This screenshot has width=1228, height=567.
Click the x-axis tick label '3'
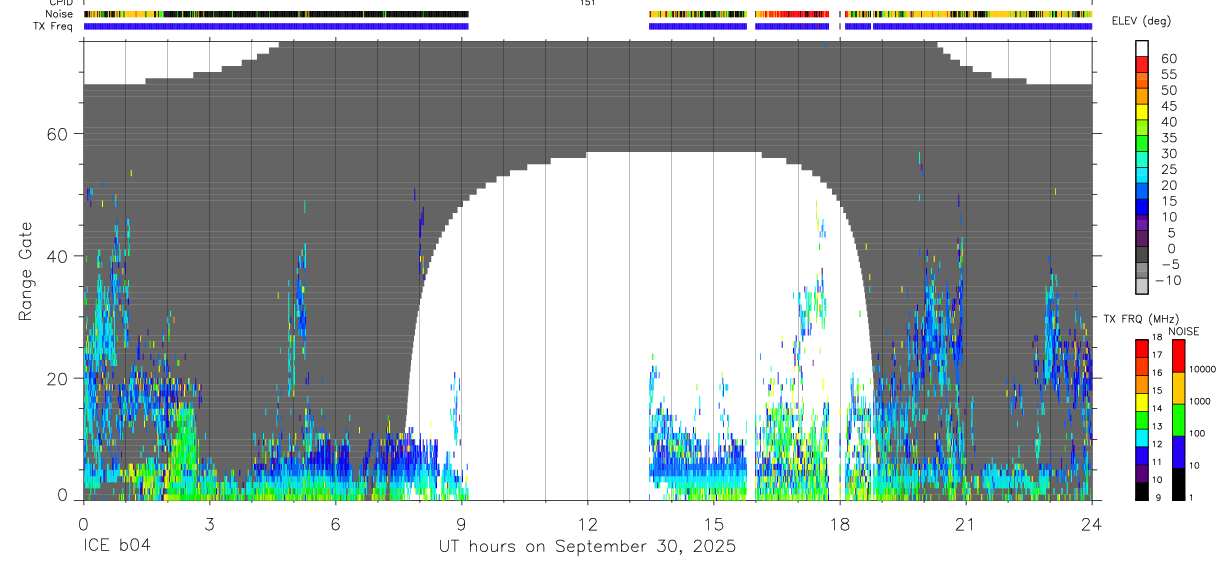click(x=209, y=523)
